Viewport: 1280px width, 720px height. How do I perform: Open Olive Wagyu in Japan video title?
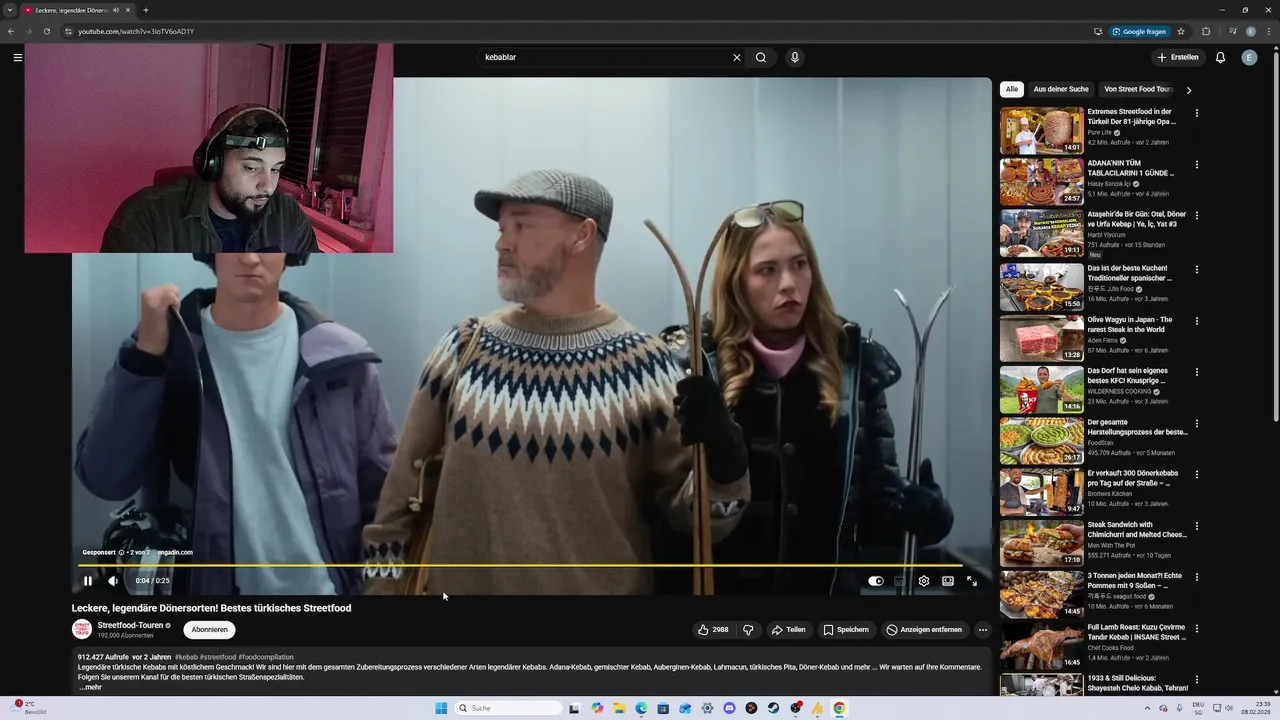click(x=1131, y=324)
